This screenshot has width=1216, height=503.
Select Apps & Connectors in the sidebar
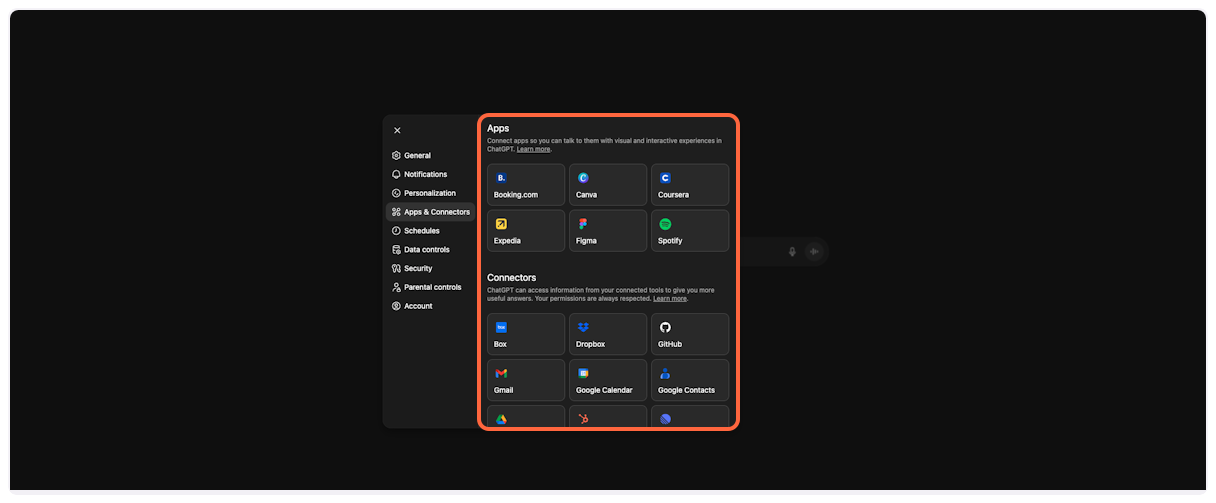click(430, 212)
